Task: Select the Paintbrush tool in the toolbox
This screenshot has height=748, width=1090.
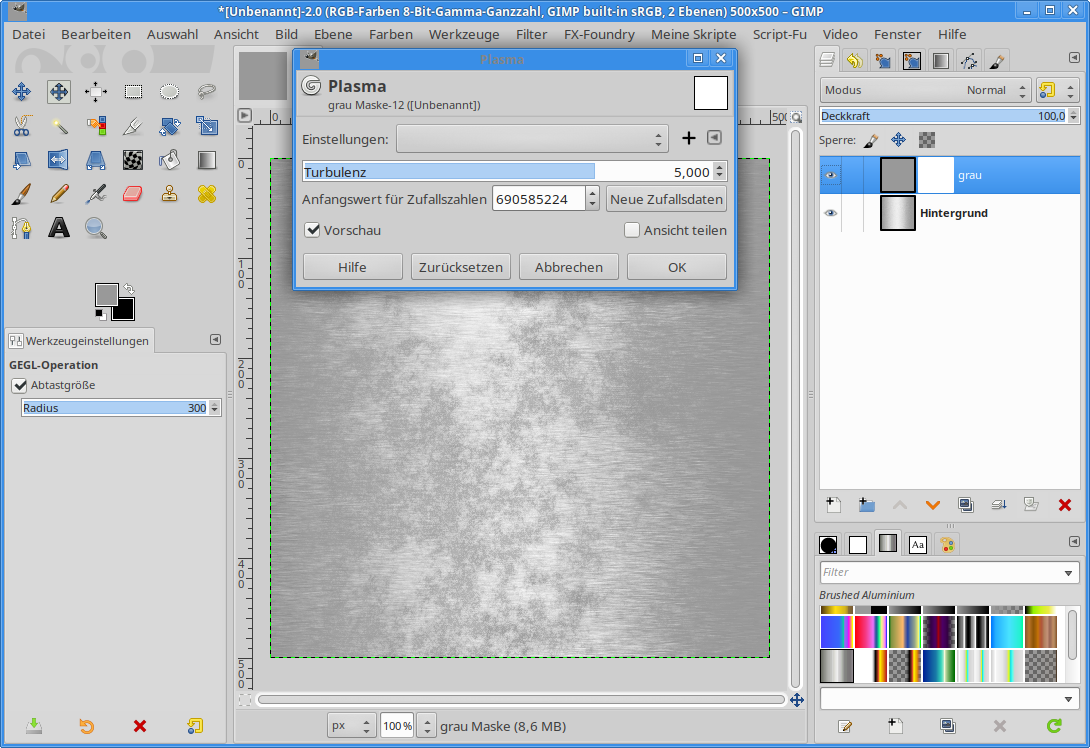Action: pos(22,194)
